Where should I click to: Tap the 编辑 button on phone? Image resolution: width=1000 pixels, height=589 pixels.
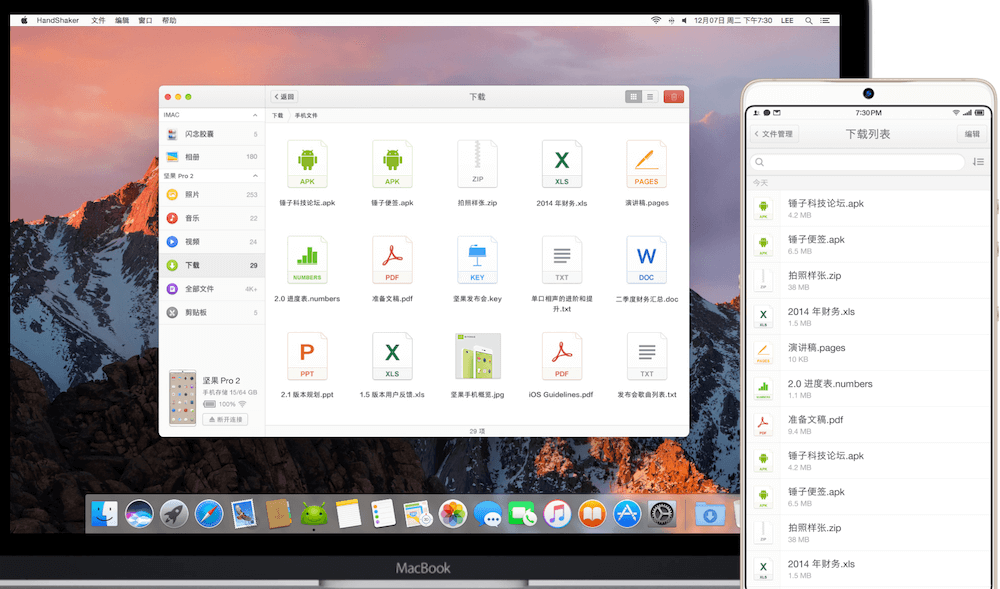(972, 134)
